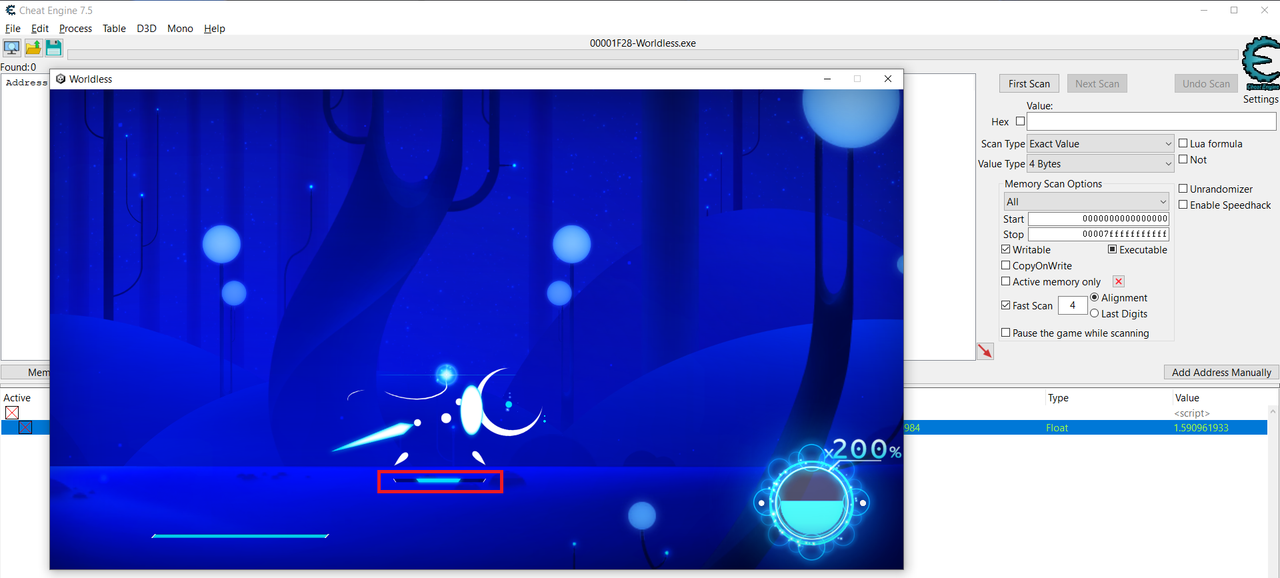
Task: Click the First Scan button
Action: coord(1029,84)
